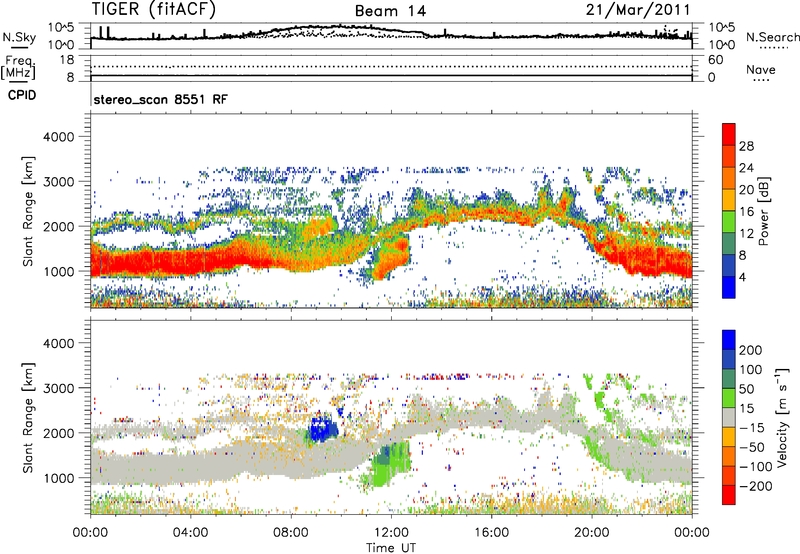Image resolution: width=800 pixels, height=554 pixels.
Task: Click the 3000 tick on the velocity panel
Action: 58,388
